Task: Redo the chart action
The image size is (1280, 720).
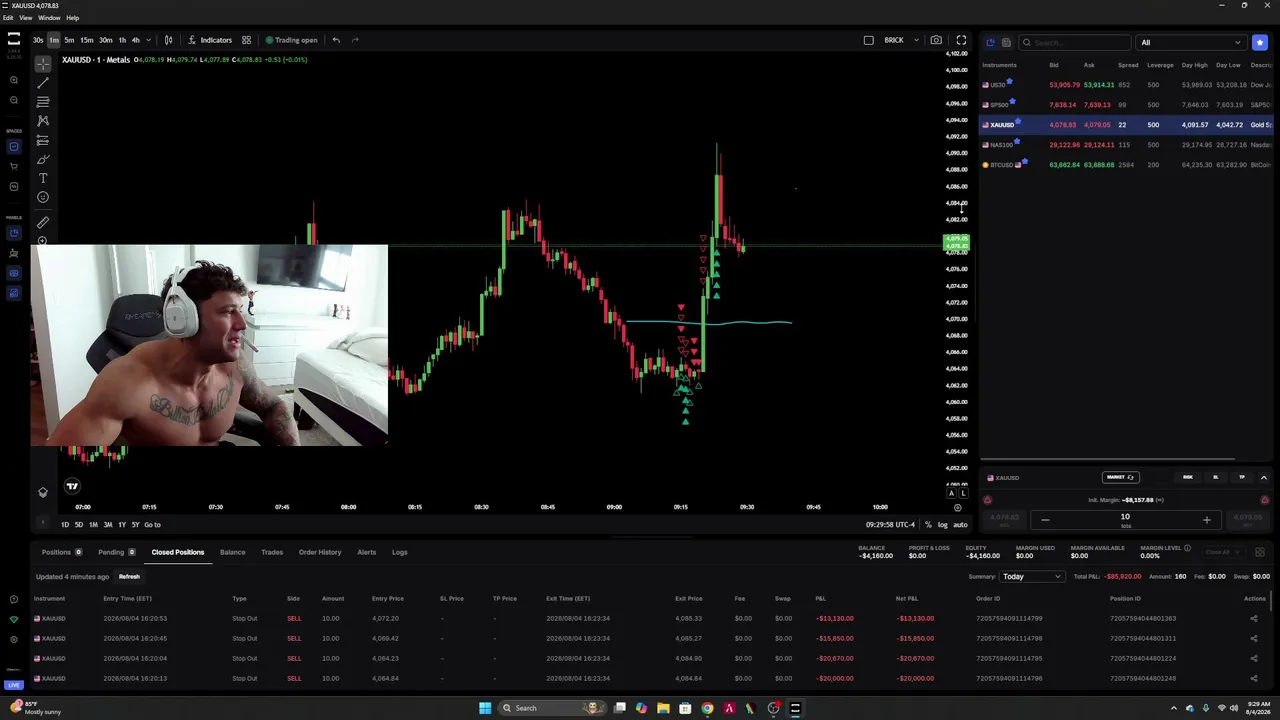Action: [356, 40]
